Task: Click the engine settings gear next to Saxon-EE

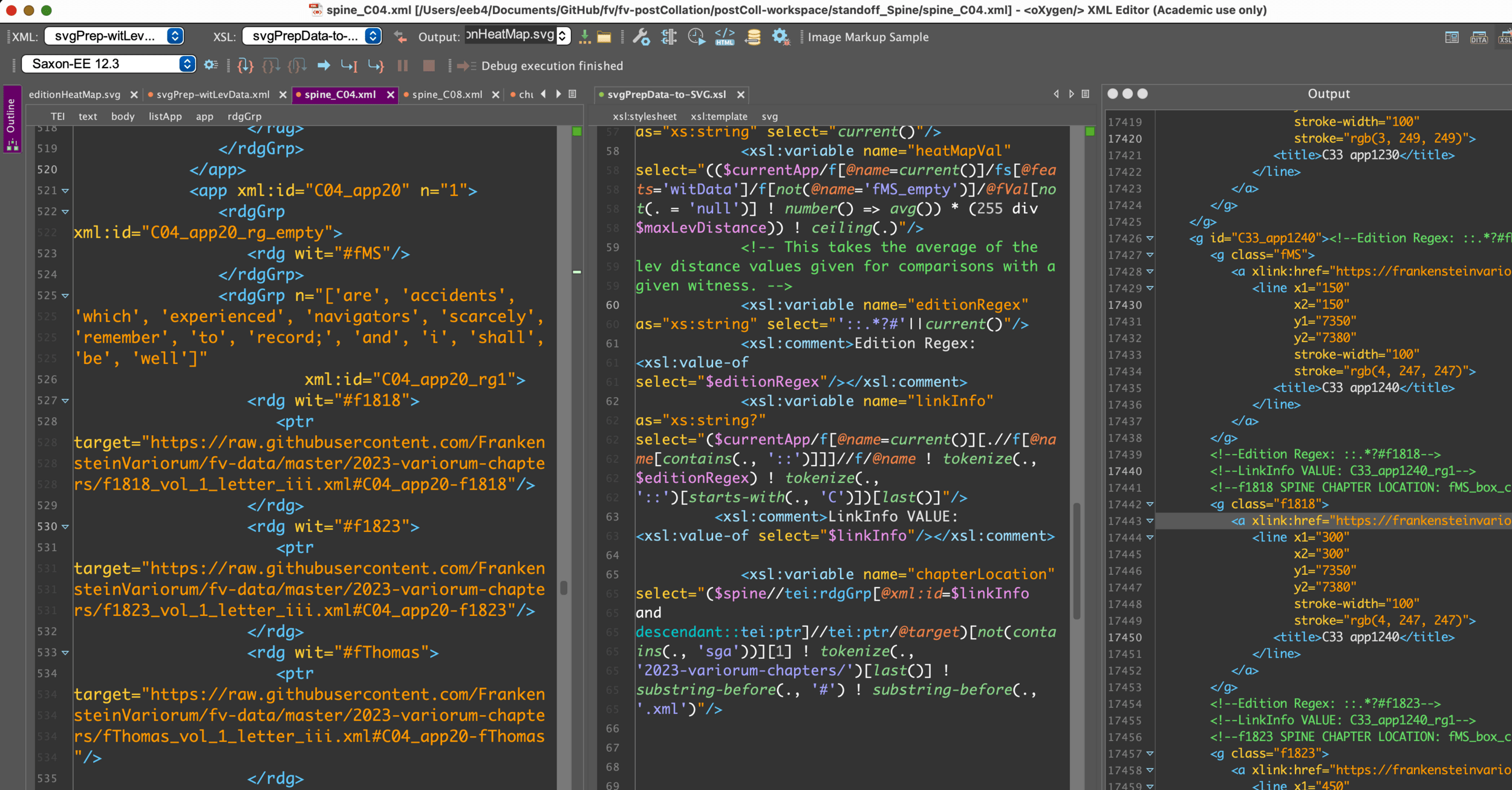Action: (x=210, y=65)
